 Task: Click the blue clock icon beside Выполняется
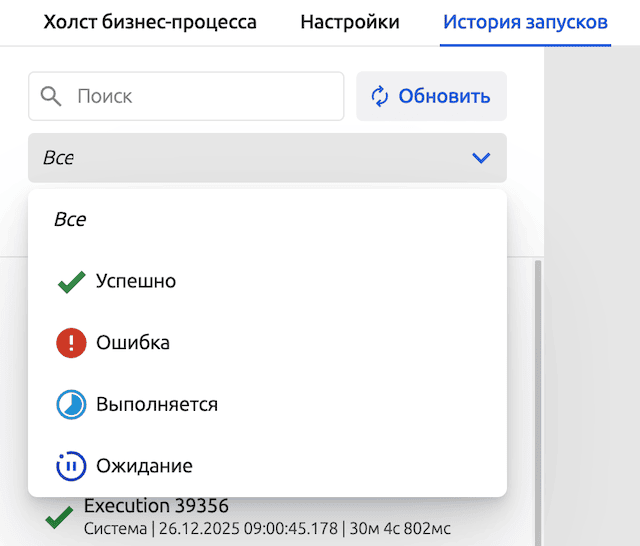(71, 405)
